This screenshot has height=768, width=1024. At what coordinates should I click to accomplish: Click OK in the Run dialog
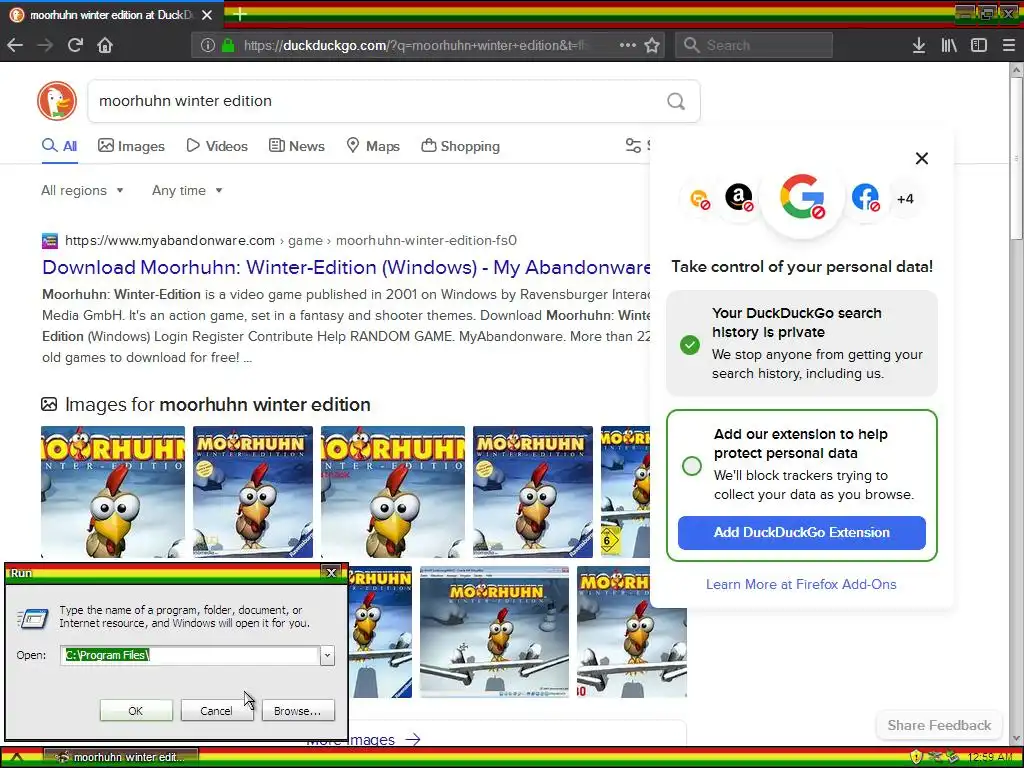click(x=136, y=711)
